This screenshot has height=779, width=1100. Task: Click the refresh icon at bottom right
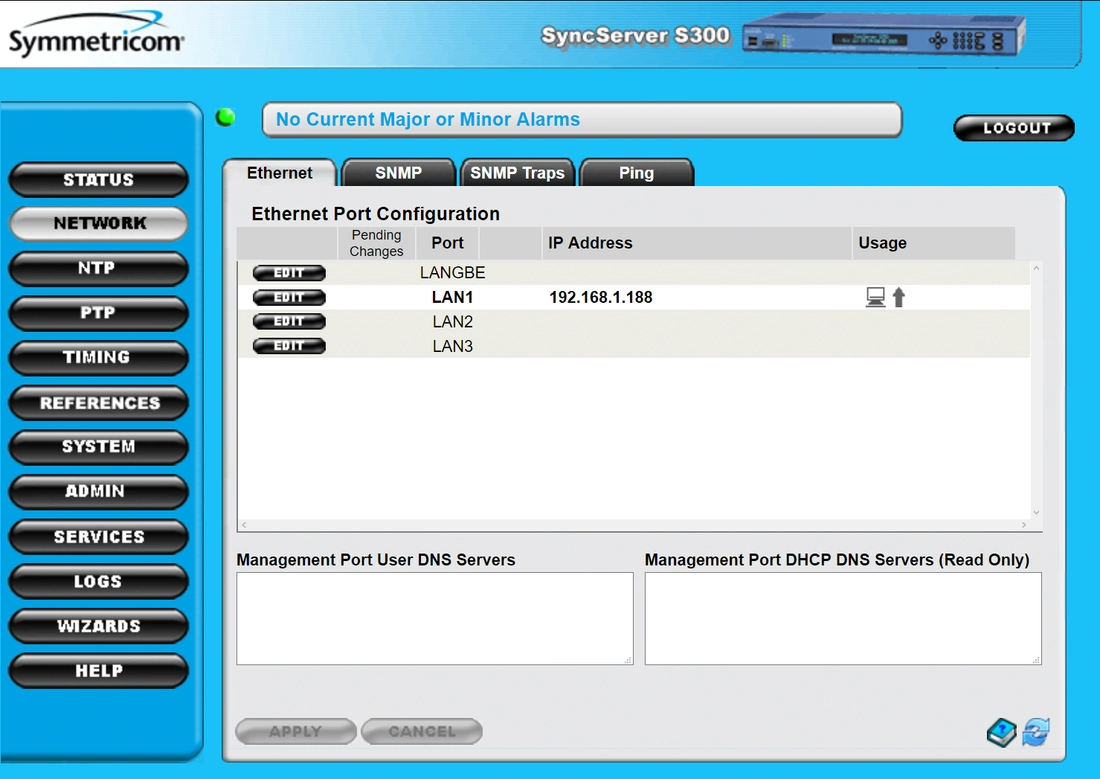pos(1036,732)
